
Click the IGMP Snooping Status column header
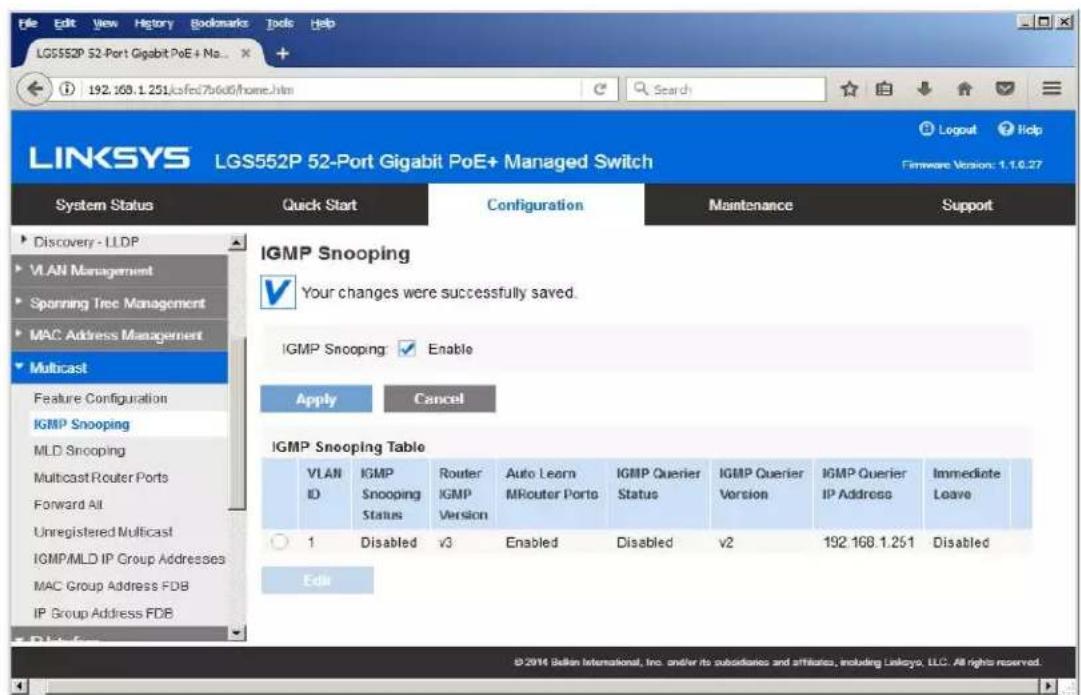click(390, 494)
